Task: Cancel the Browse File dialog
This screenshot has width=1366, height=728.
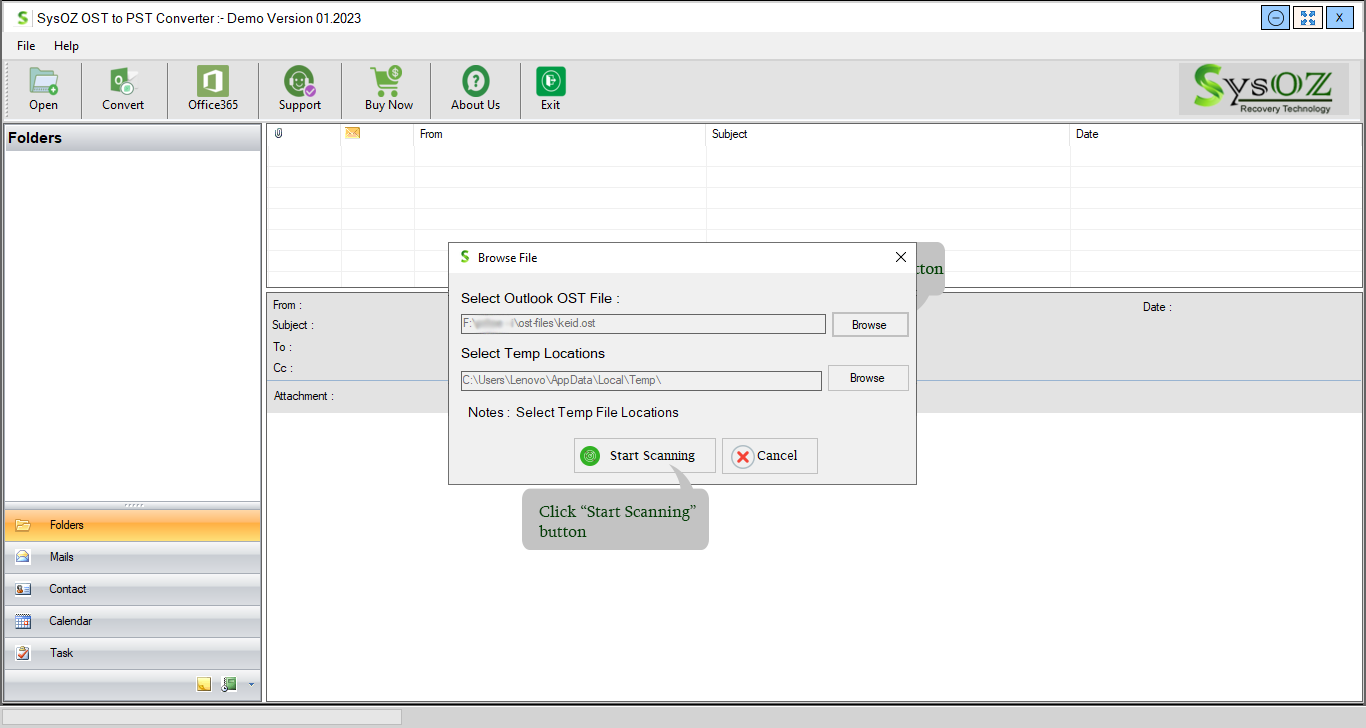Action: point(769,456)
